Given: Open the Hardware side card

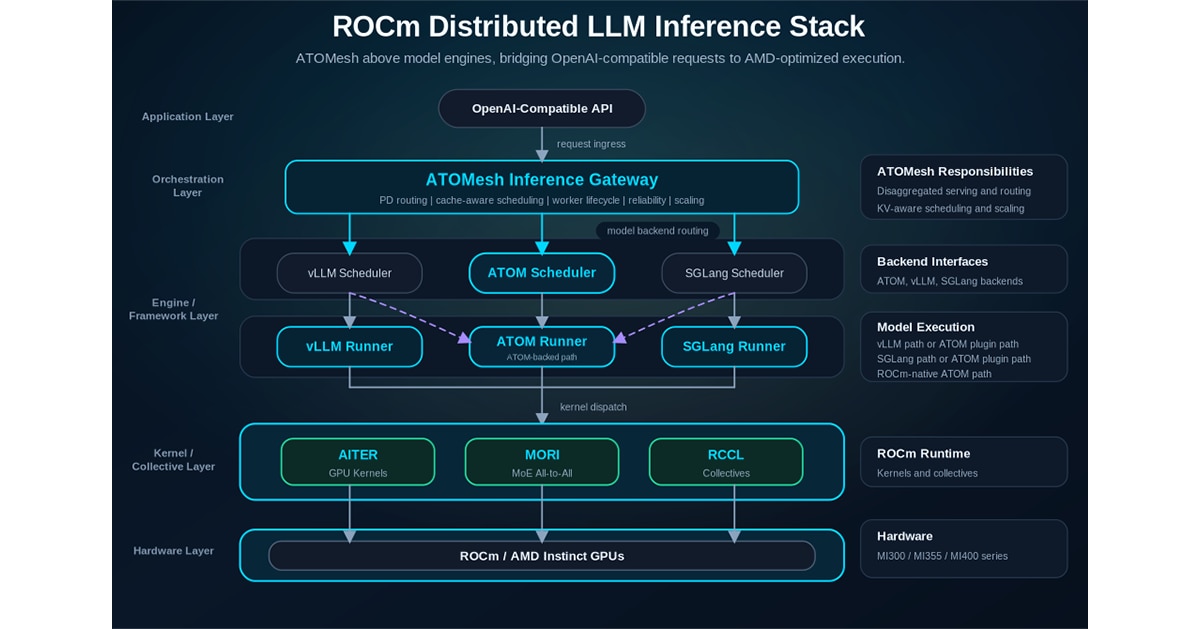Looking at the screenshot, I should tap(964, 548).
